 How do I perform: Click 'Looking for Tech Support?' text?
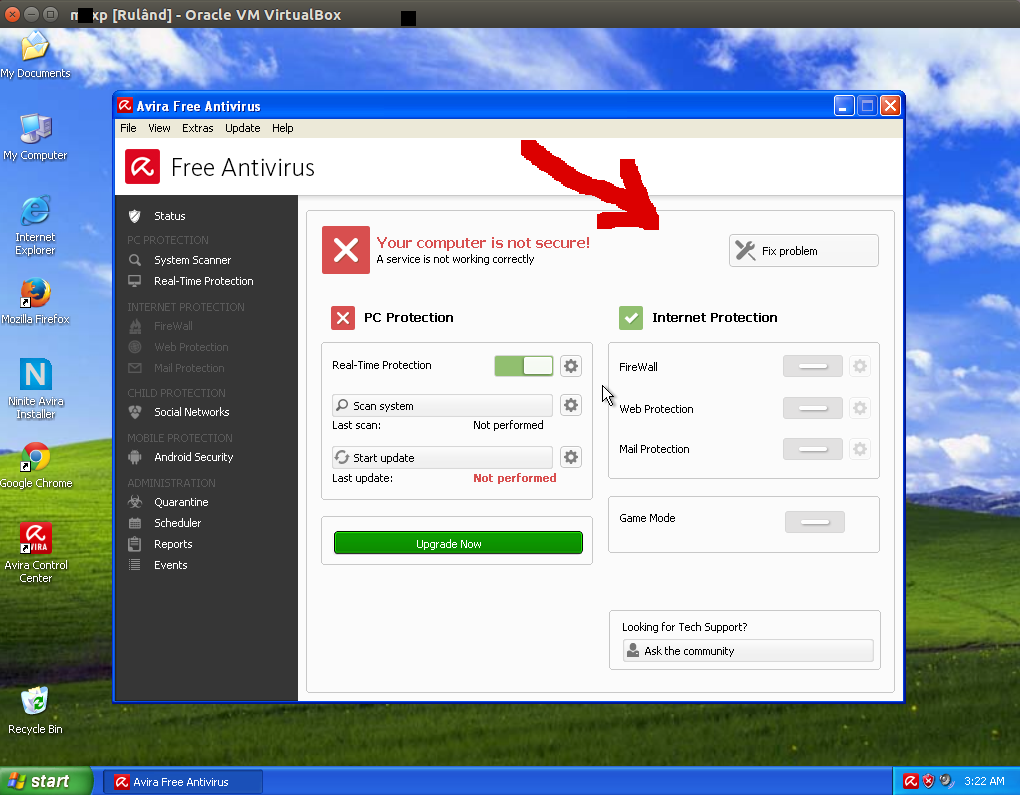[684, 627]
